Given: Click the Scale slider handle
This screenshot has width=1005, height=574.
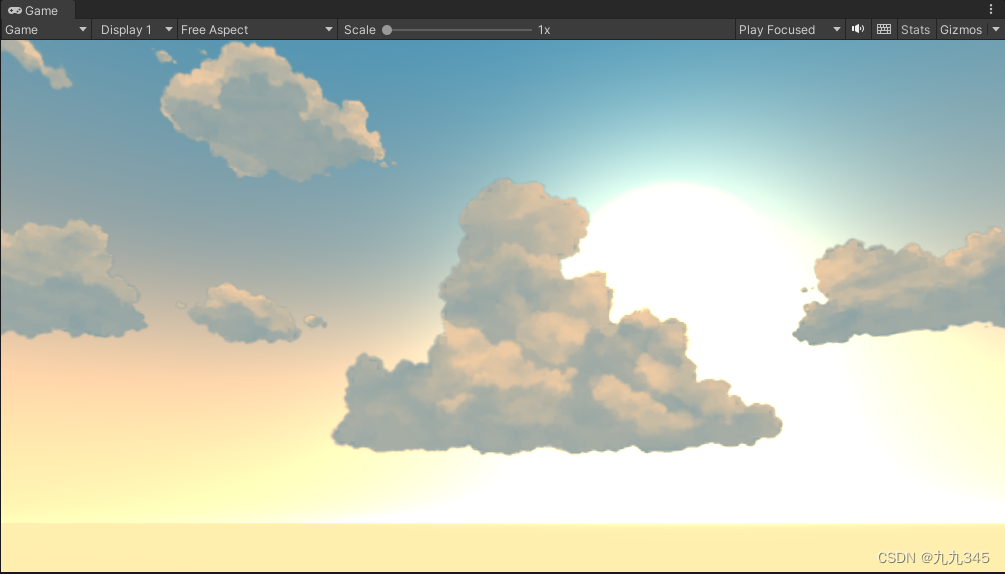Looking at the screenshot, I should (387, 29).
